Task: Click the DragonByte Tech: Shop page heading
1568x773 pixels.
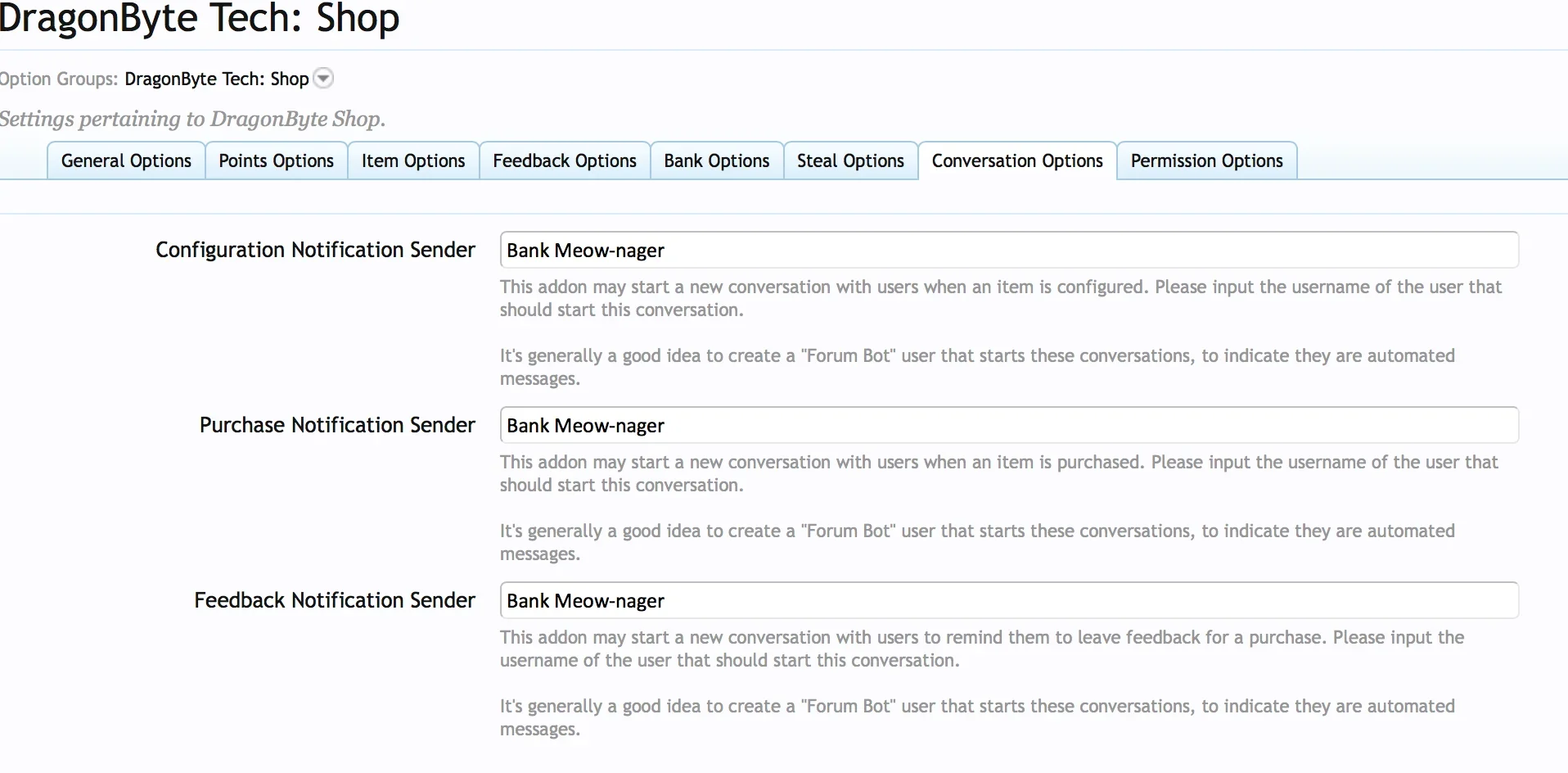Action: (199, 18)
